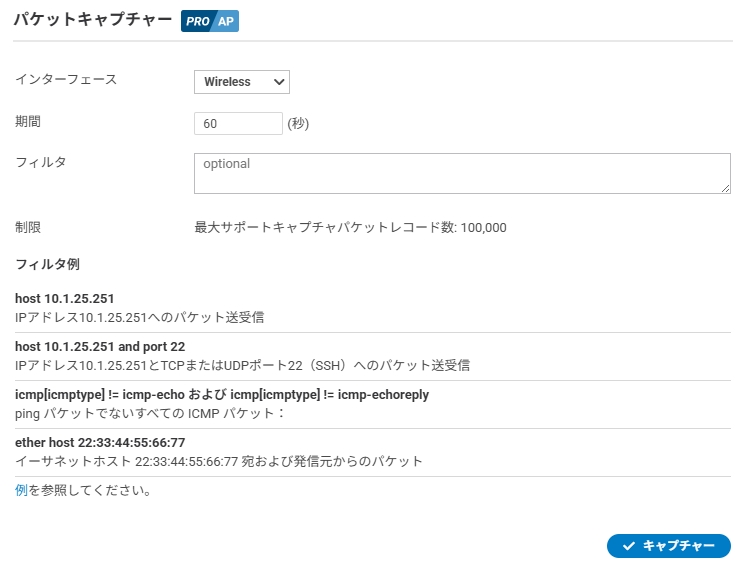Click the 期間 label
Screen dimensions: 745x574
click(x=28, y=121)
